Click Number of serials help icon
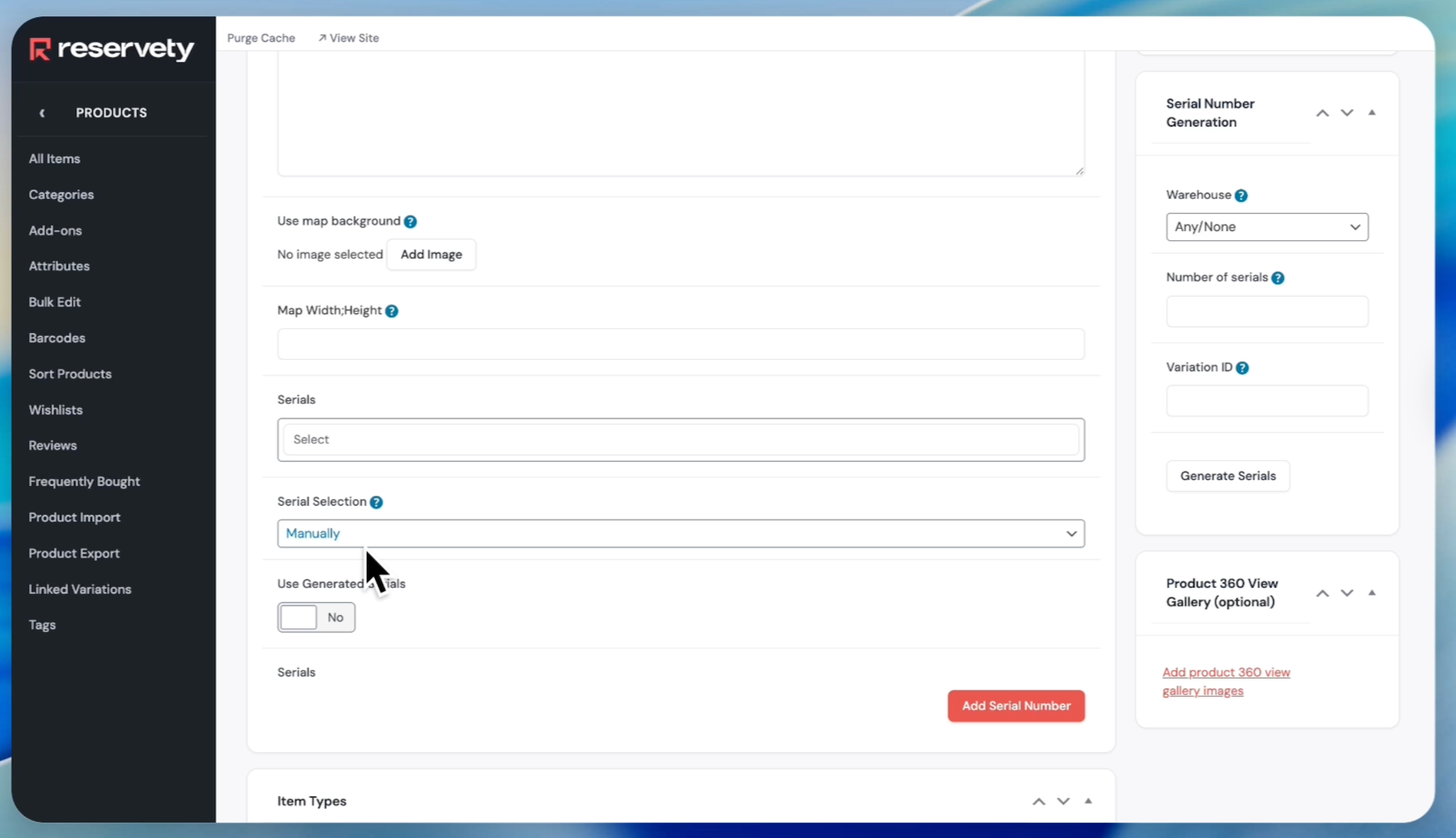Viewport: 1456px width, 838px height. (1278, 278)
